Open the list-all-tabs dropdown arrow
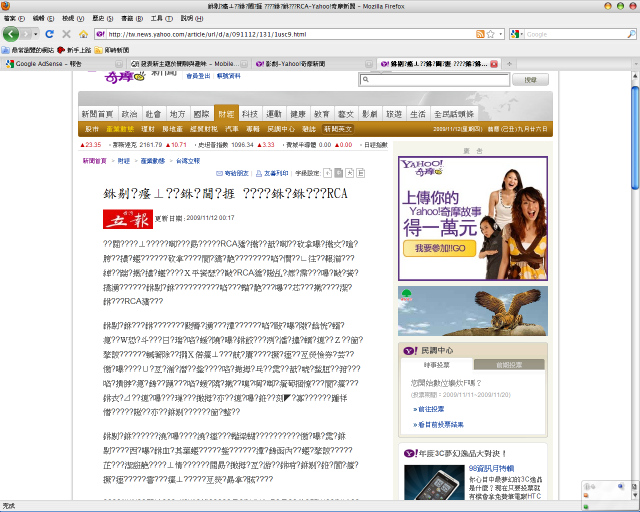 (636, 64)
